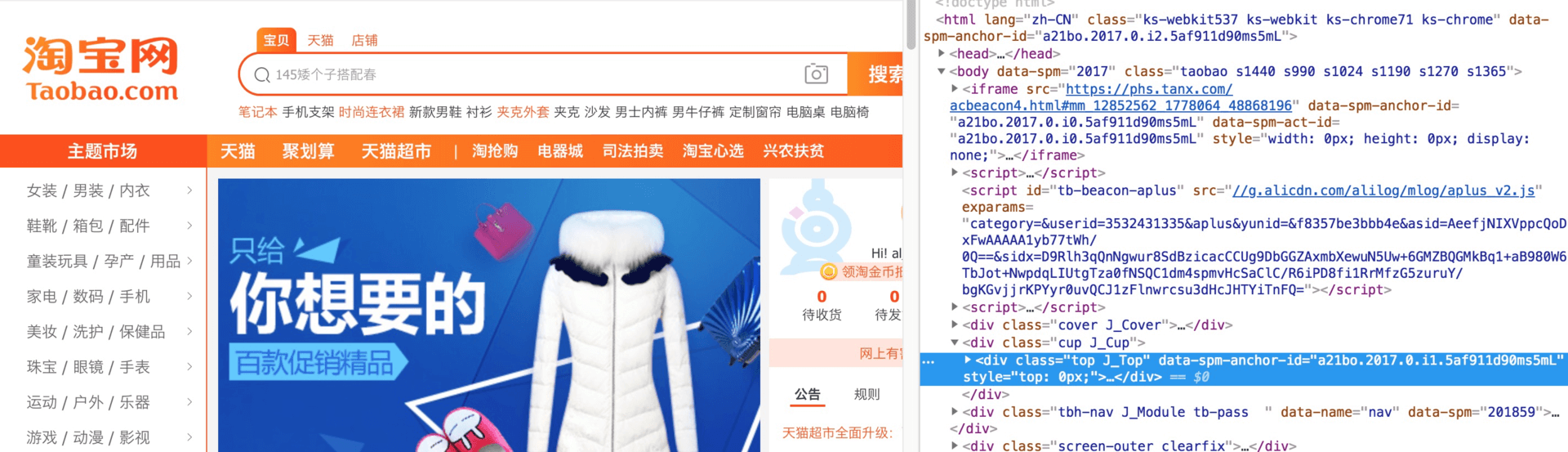Click the white coat promotional banner
The image size is (1568, 452).
pos(488,315)
